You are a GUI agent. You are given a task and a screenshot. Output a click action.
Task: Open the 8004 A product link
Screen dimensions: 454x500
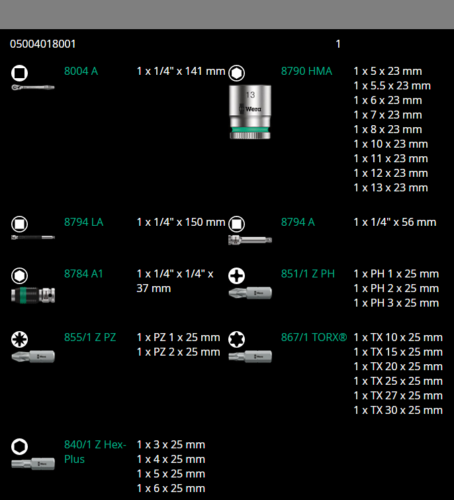[x=81, y=71]
